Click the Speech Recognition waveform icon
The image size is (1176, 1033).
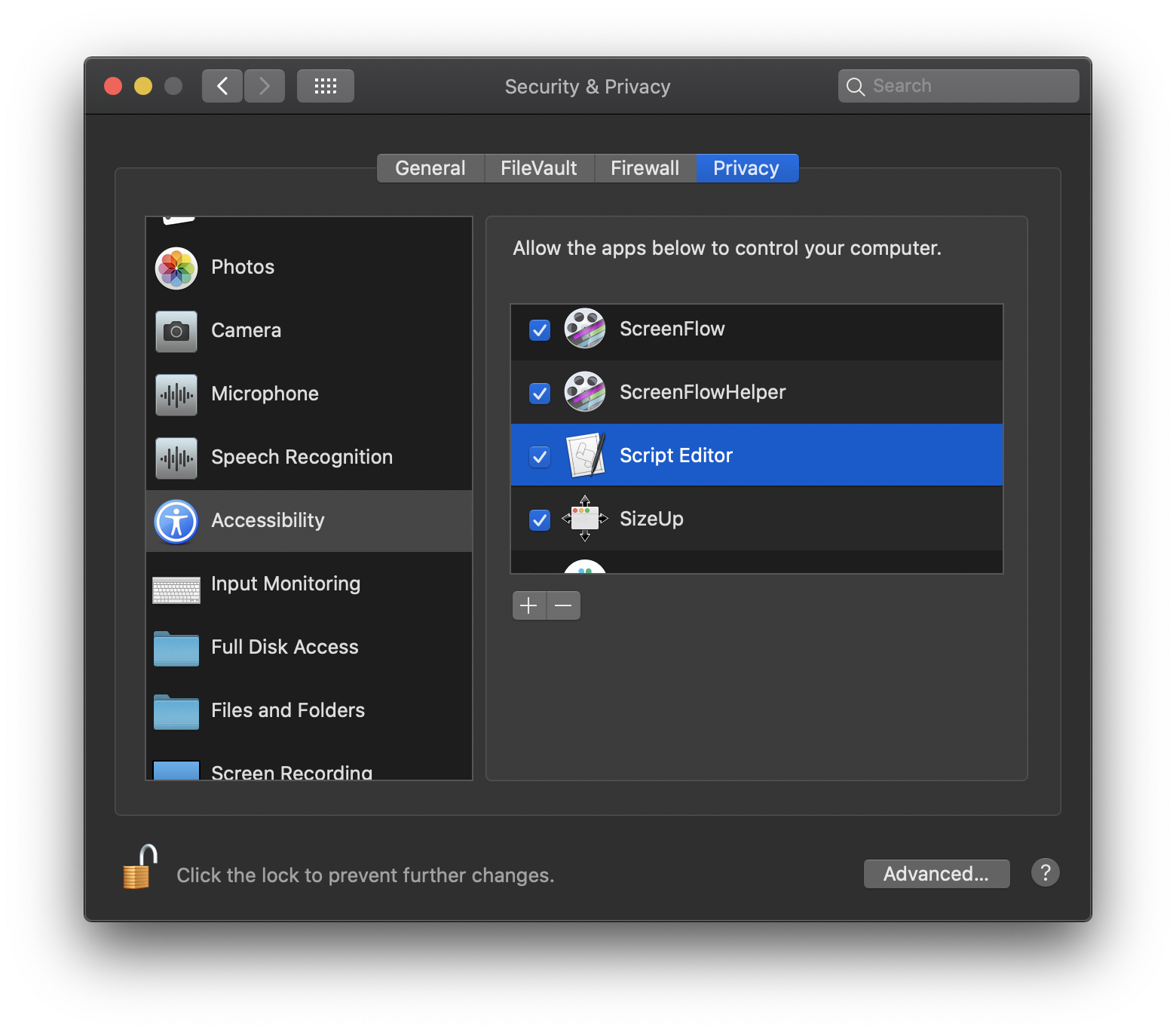tap(176, 458)
